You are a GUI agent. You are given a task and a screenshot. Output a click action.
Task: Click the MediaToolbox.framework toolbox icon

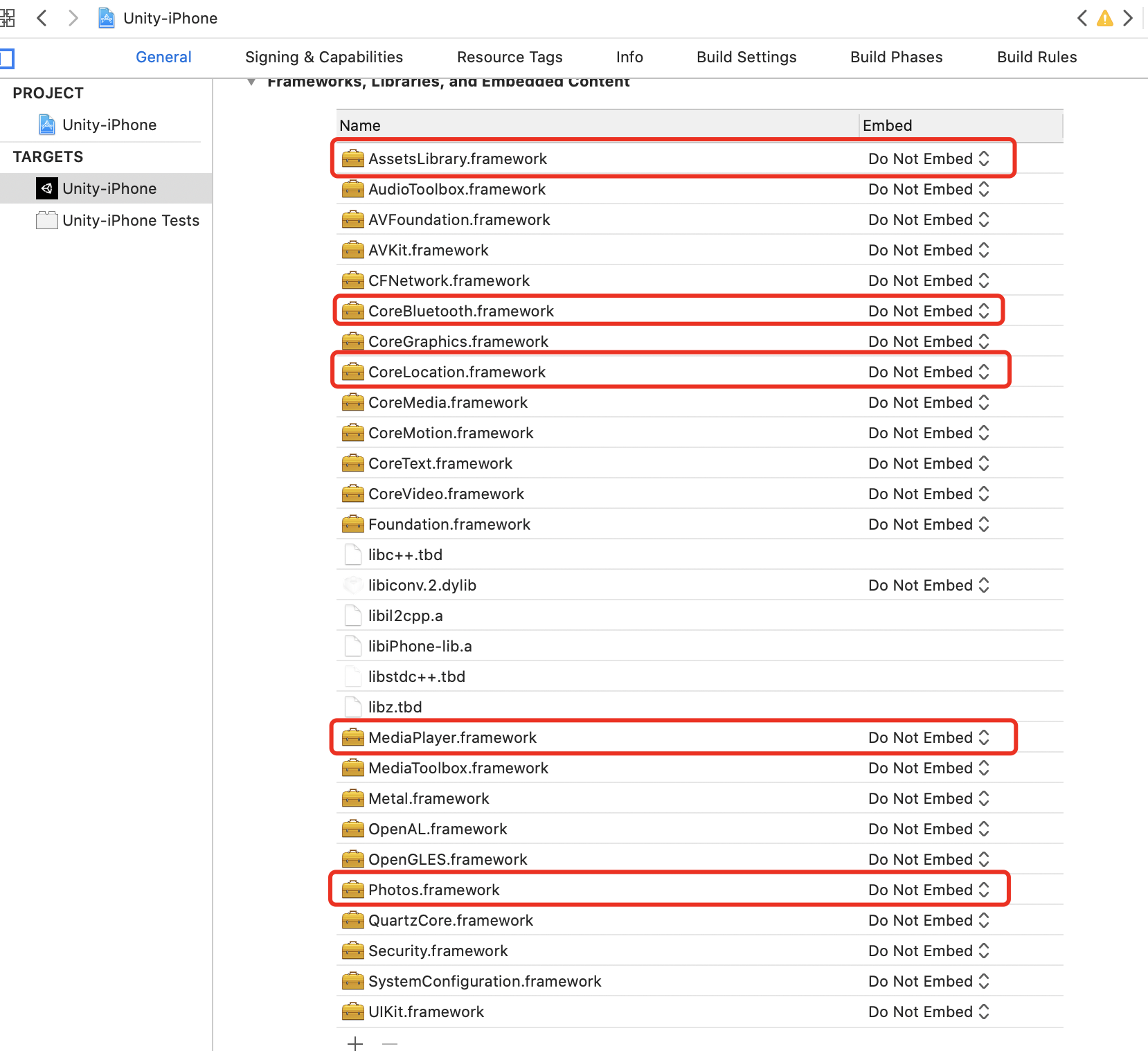pos(353,767)
